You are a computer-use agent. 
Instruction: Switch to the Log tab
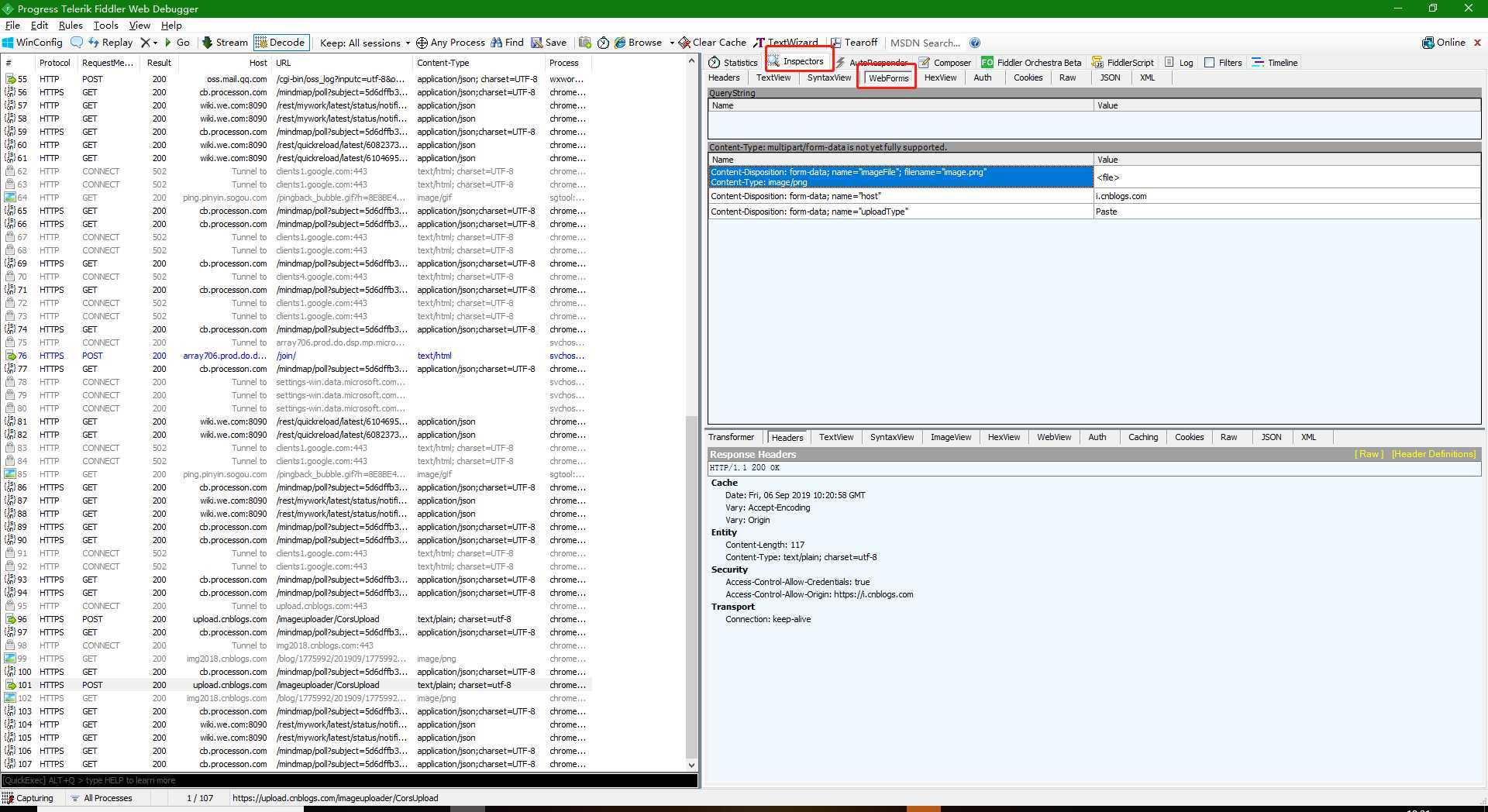(x=1180, y=63)
